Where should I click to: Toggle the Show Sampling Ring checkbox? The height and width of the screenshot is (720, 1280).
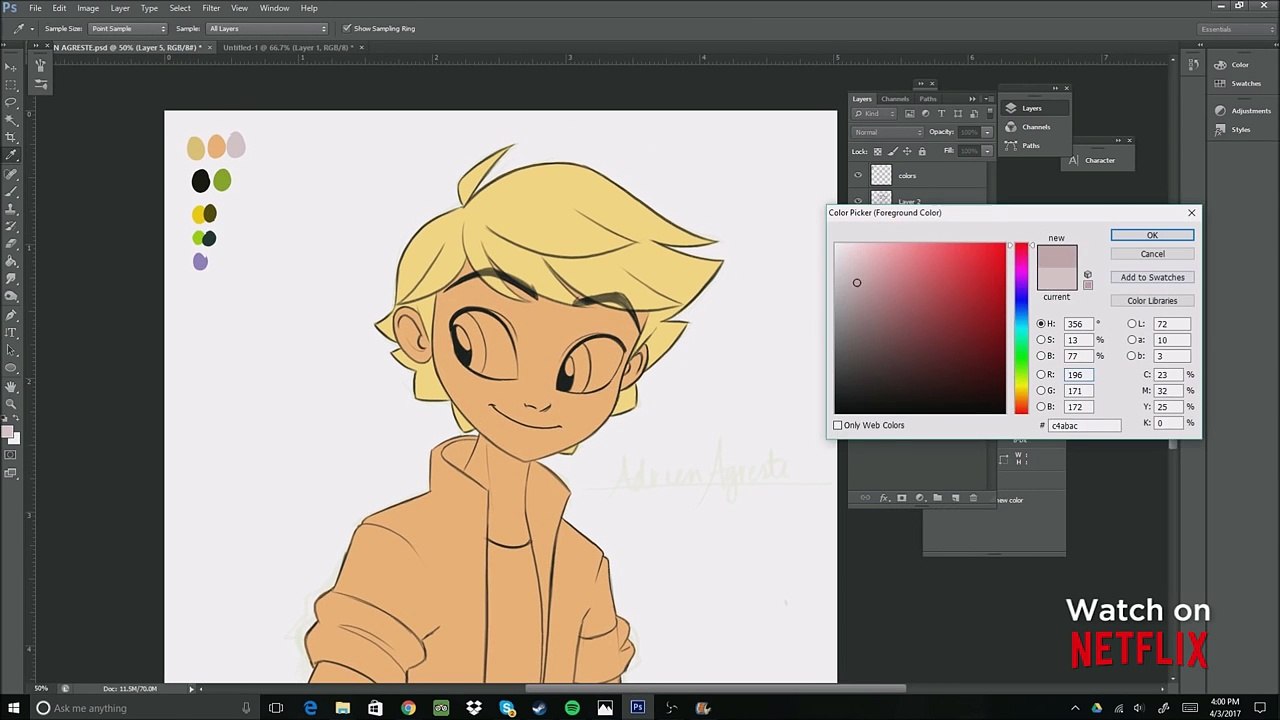(346, 28)
